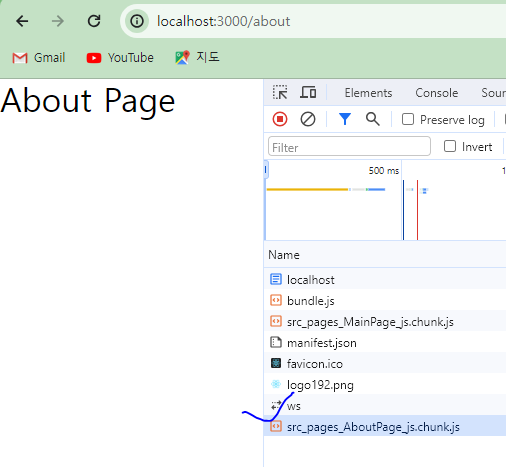This screenshot has width=506, height=467.
Task: Click the document icon beside localhost
Action: [276, 279]
